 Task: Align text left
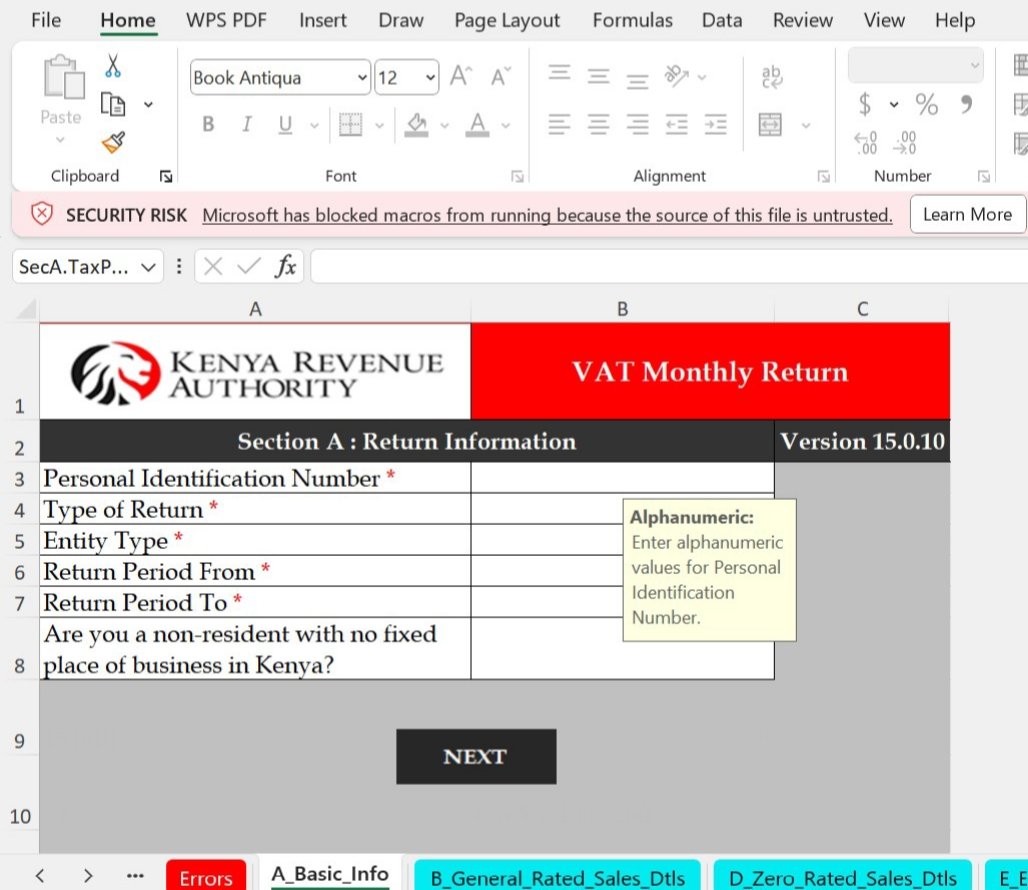(x=559, y=124)
